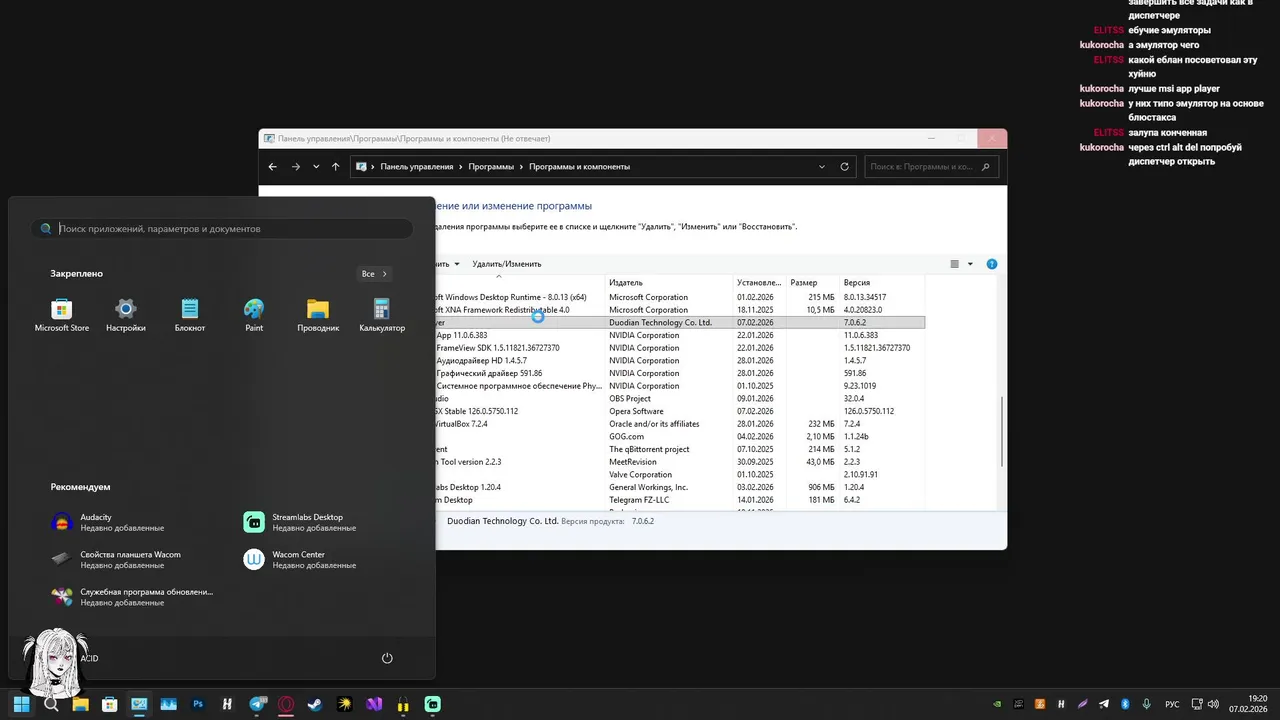Screen dimensions: 1280x720
Task: Select Valve Corporation row
Action: pyautogui.click(x=680, y=475)
